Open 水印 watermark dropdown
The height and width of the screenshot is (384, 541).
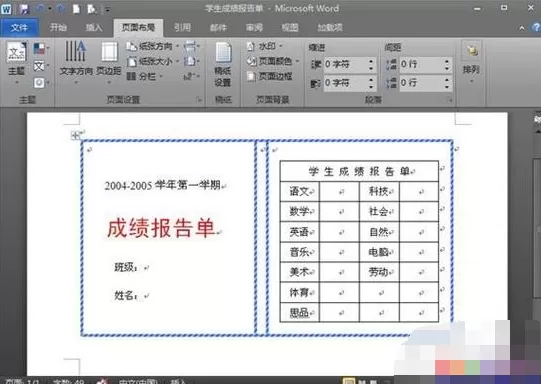[x=265, y=46]
